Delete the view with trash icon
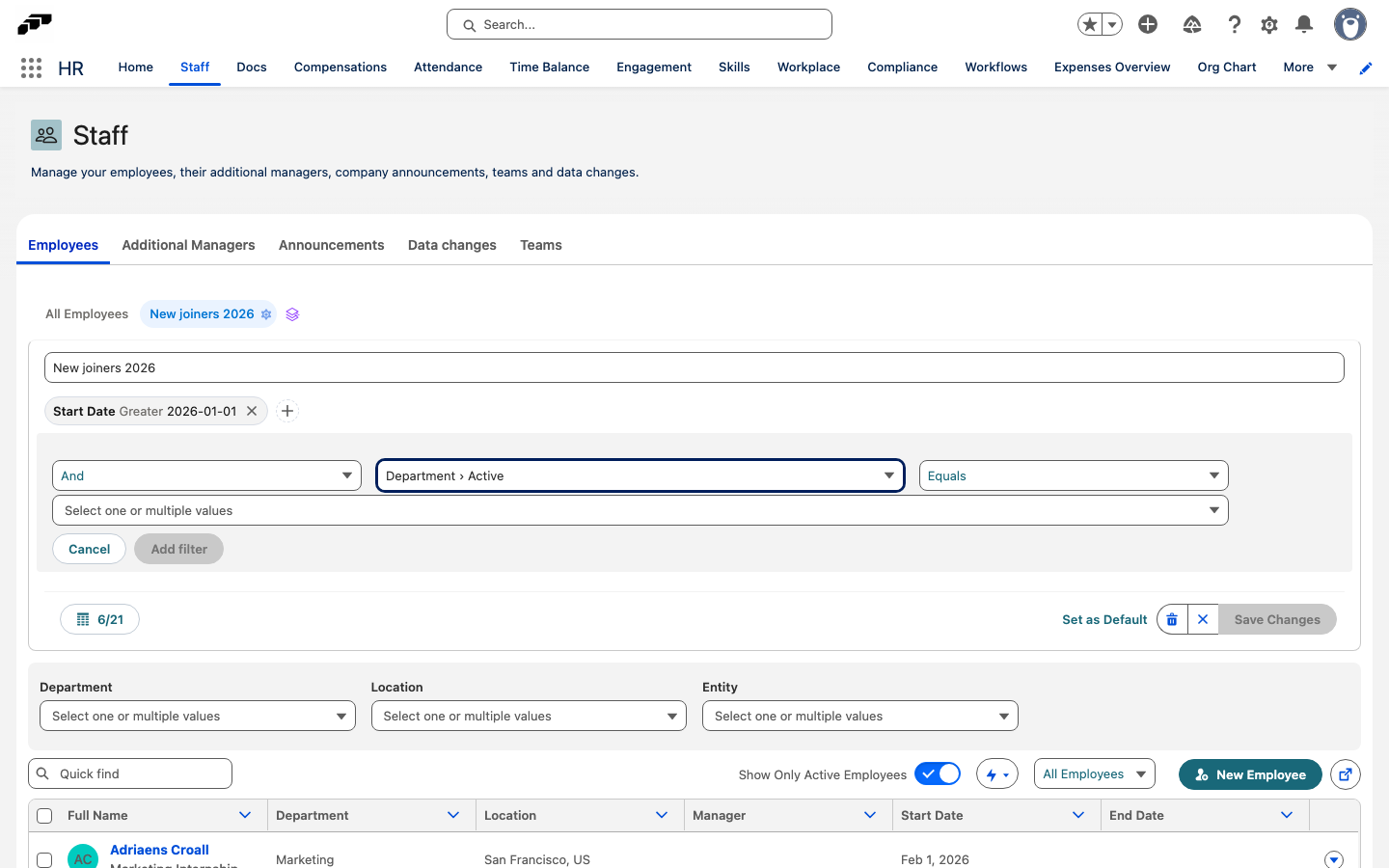Screen dimensions: 1389x868 (x=1172, y=619)
